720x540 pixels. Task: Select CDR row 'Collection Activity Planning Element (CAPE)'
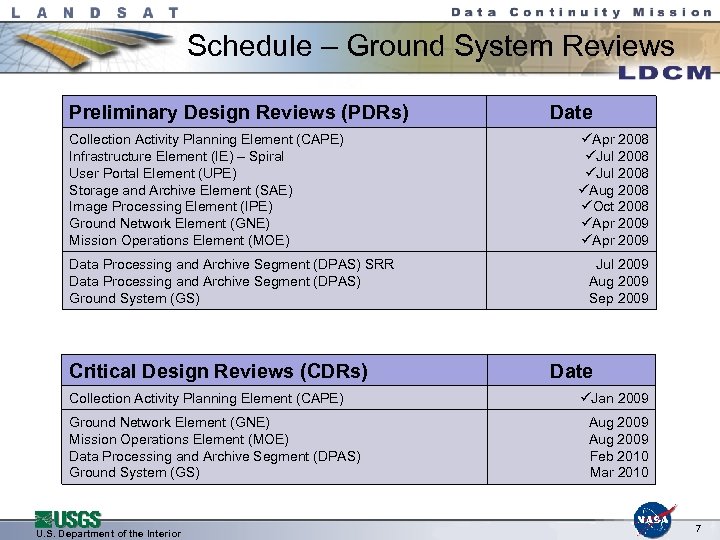pos(206,398)
